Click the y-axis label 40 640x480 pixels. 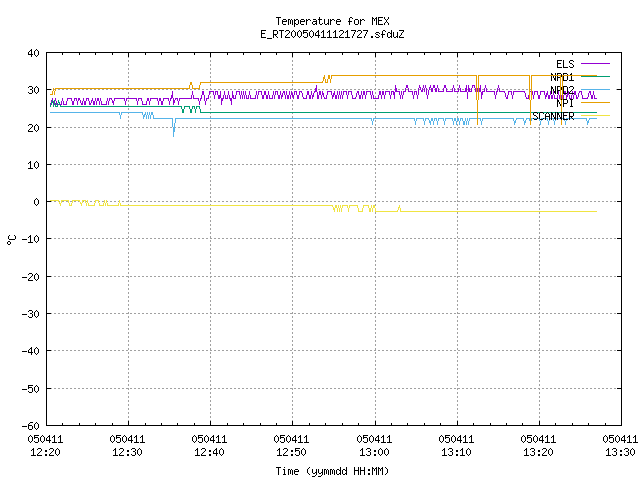tap(33, 53)
